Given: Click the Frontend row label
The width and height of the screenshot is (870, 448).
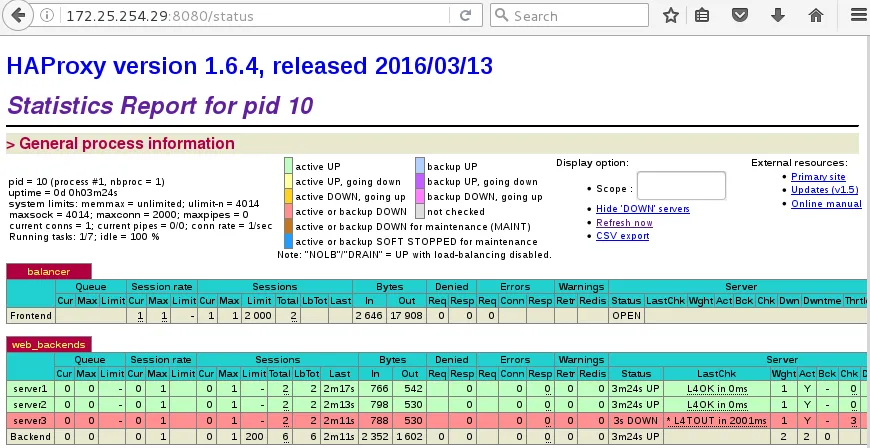Looking at the screenshot, I should (x=31, y=315).
